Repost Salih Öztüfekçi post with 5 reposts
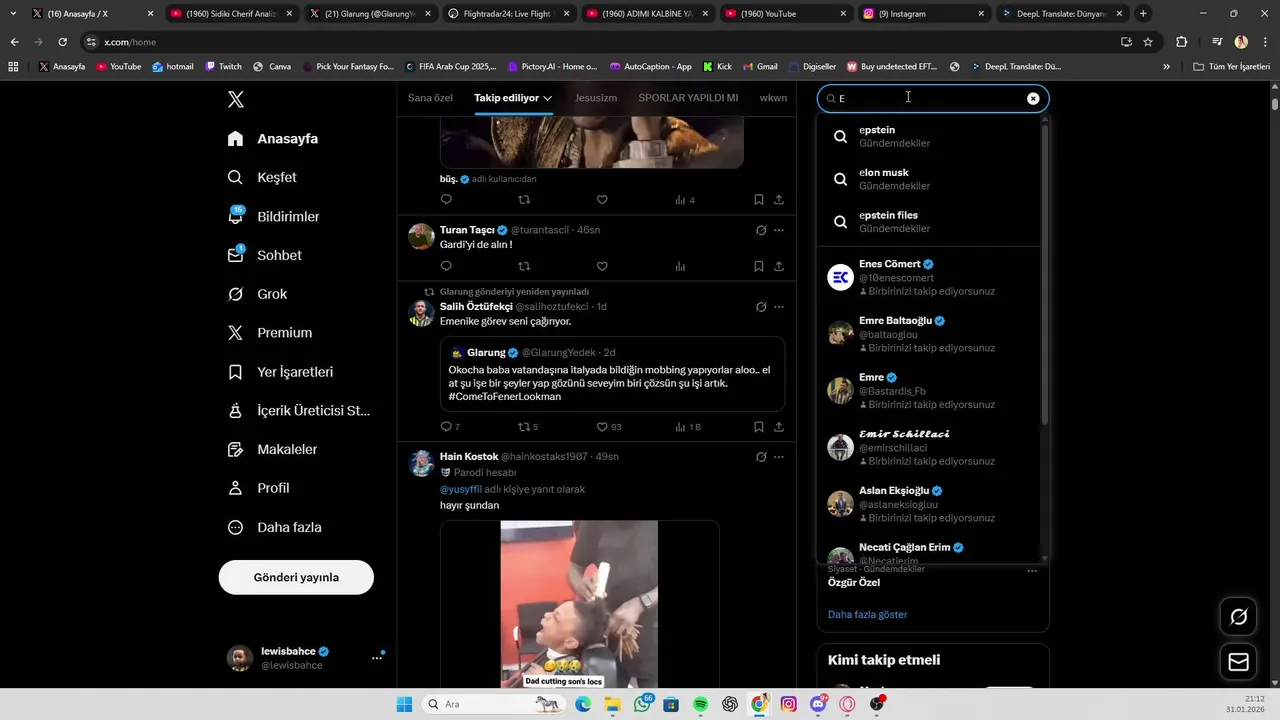The image size is (1280, 720). pos(528,427)
